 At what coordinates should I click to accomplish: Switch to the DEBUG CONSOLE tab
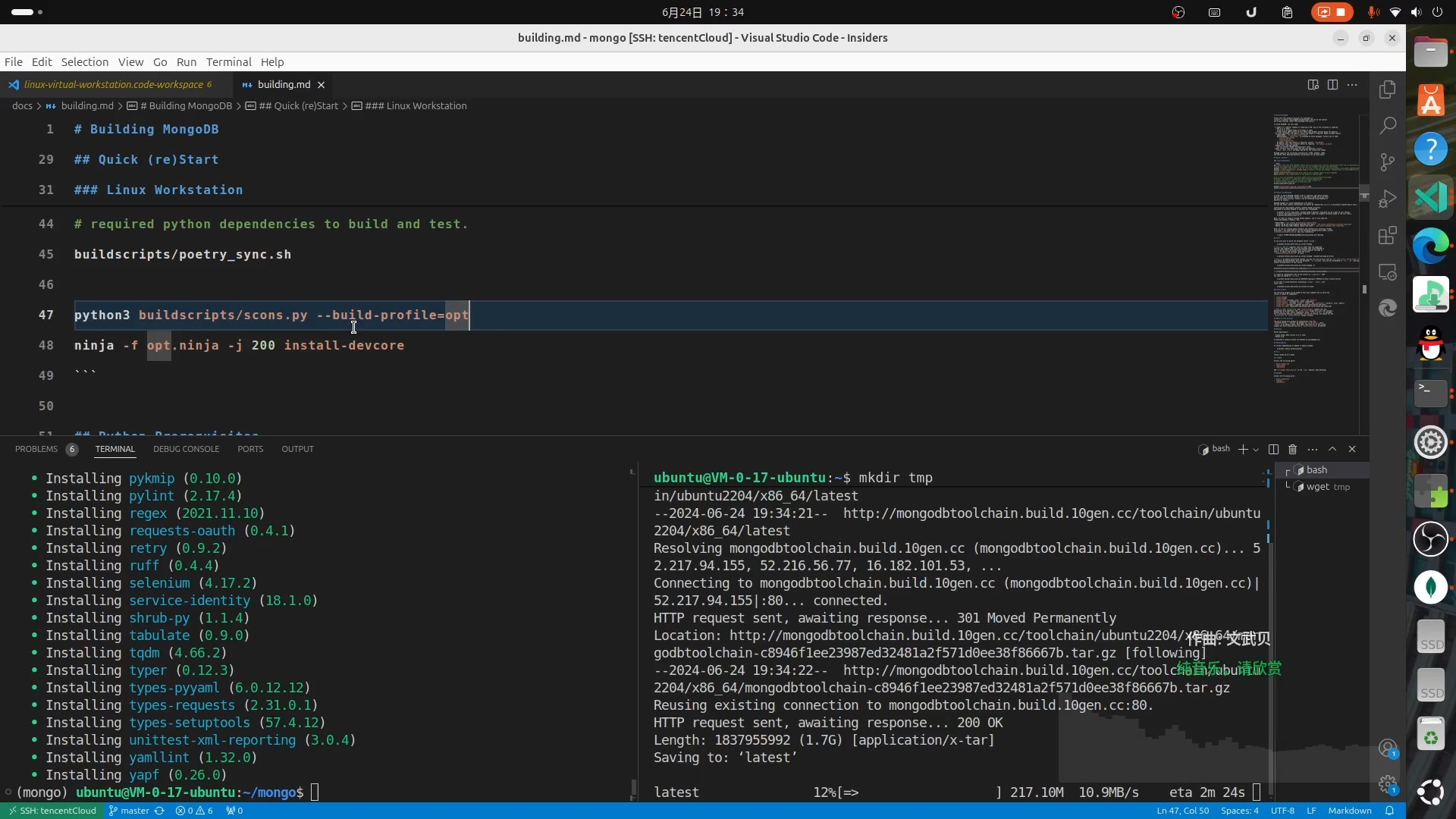186,449
